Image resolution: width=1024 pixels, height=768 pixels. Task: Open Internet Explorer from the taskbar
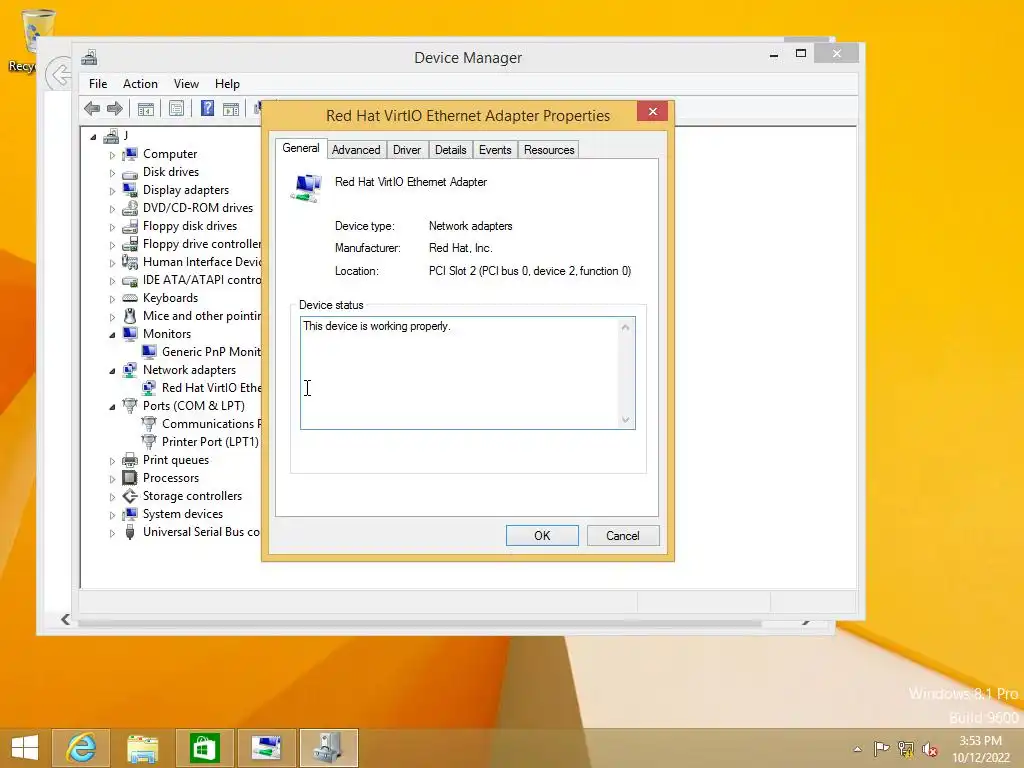(x=81, y=748)
